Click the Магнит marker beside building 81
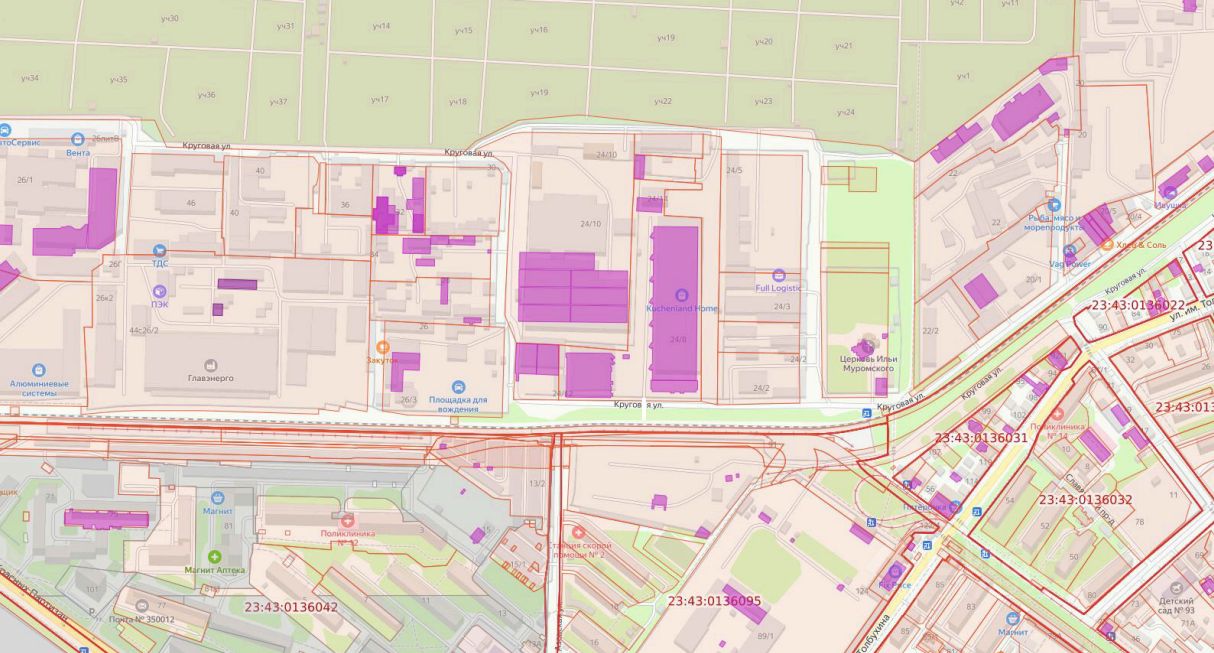1214x653 pixels. click(217, 497)
